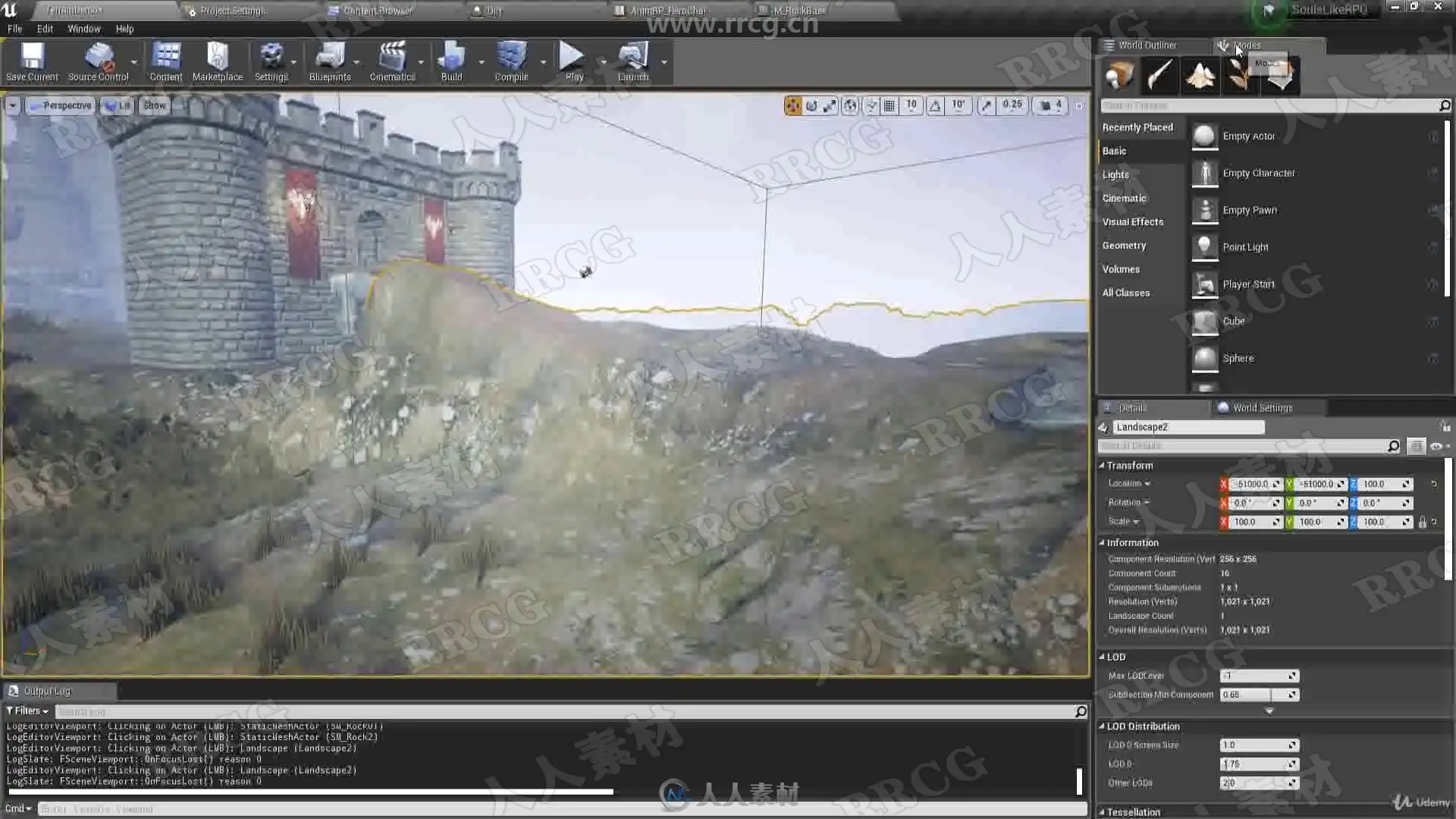Select the Lights category in the Place panel
Image resolution: width=1456 pixels, height=819 pixels.
[x=1116, y=174]
